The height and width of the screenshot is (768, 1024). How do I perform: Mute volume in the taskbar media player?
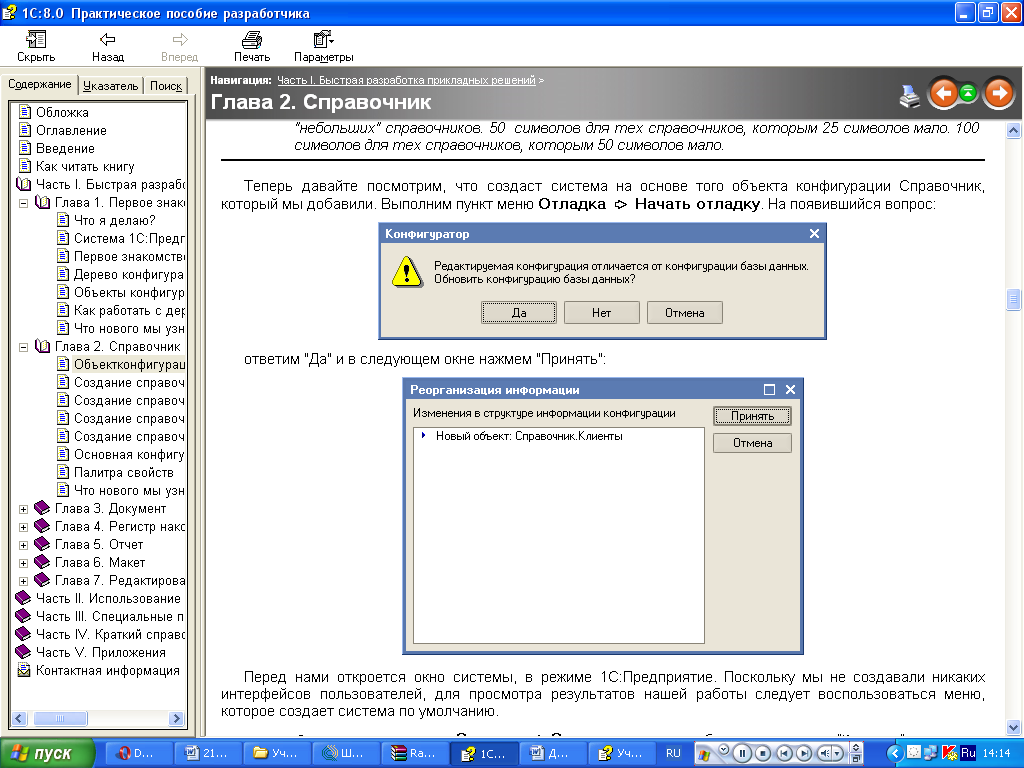pos(825,754)
